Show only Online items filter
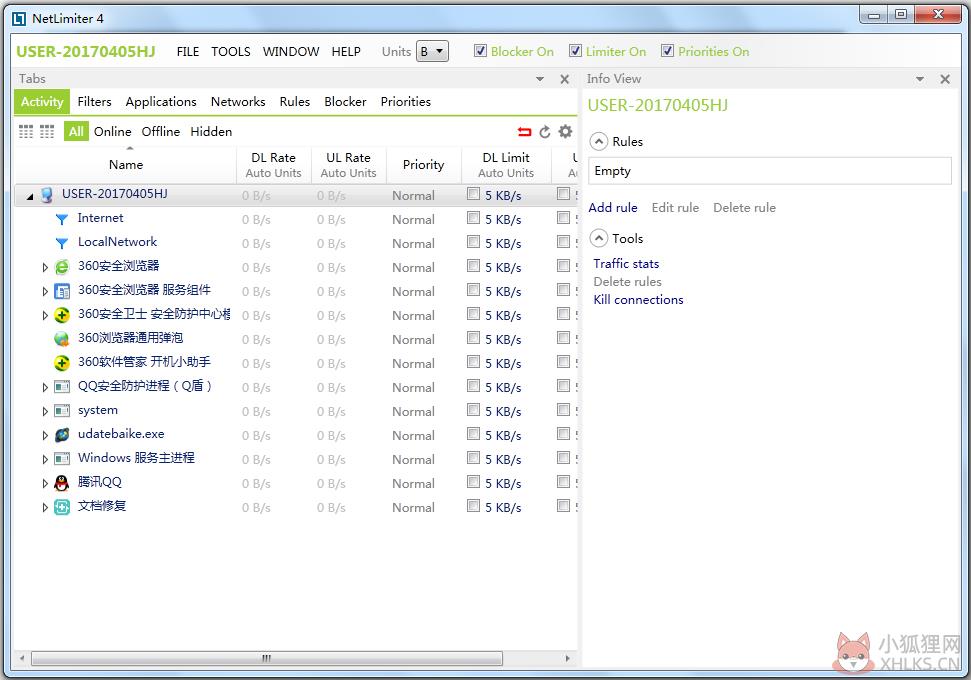The width and height of the screenshot is (971, 680). [112, 131]
